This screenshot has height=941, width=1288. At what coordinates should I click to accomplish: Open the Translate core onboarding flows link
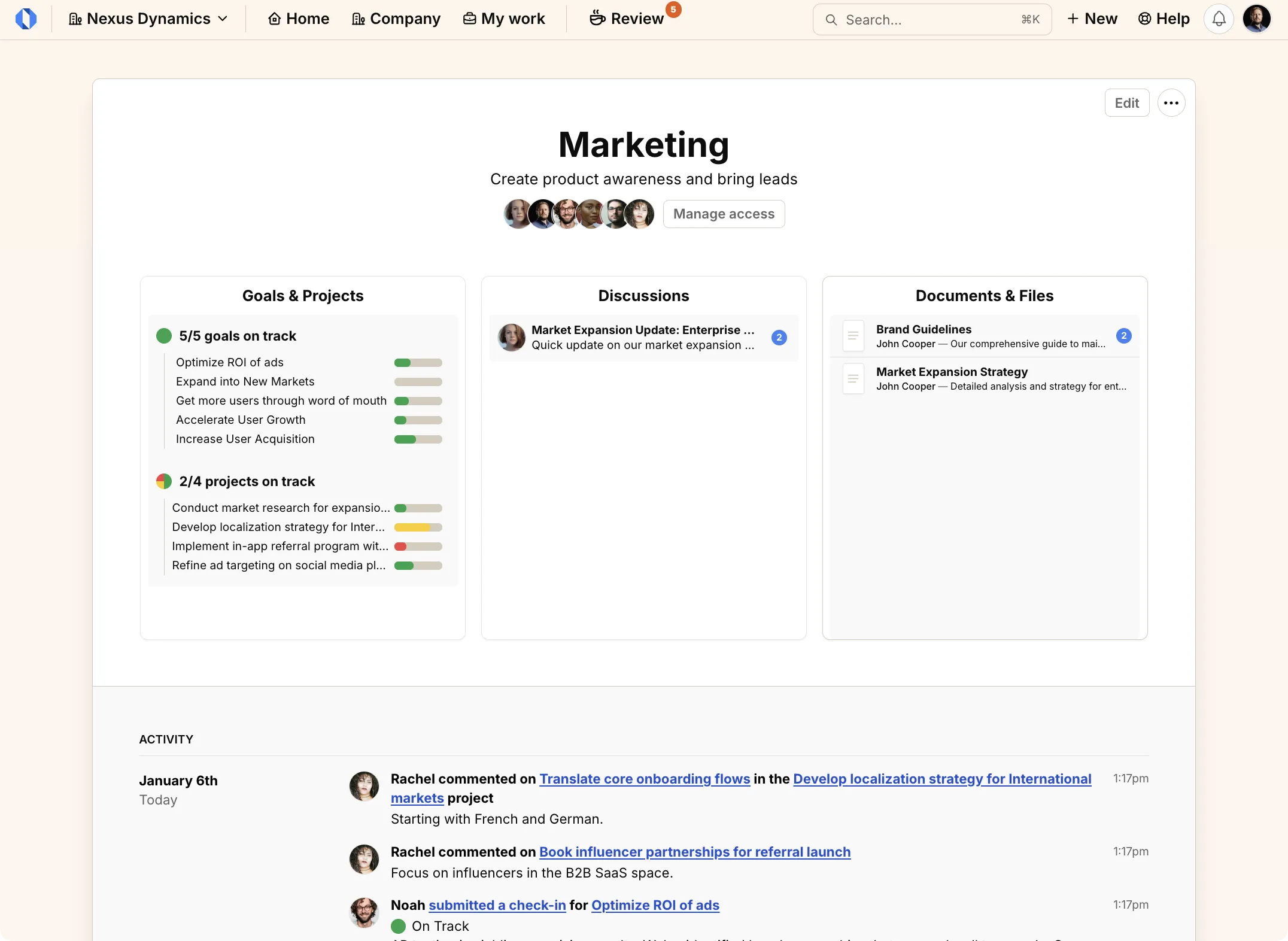pyautogui.click(x=645, y=779)
